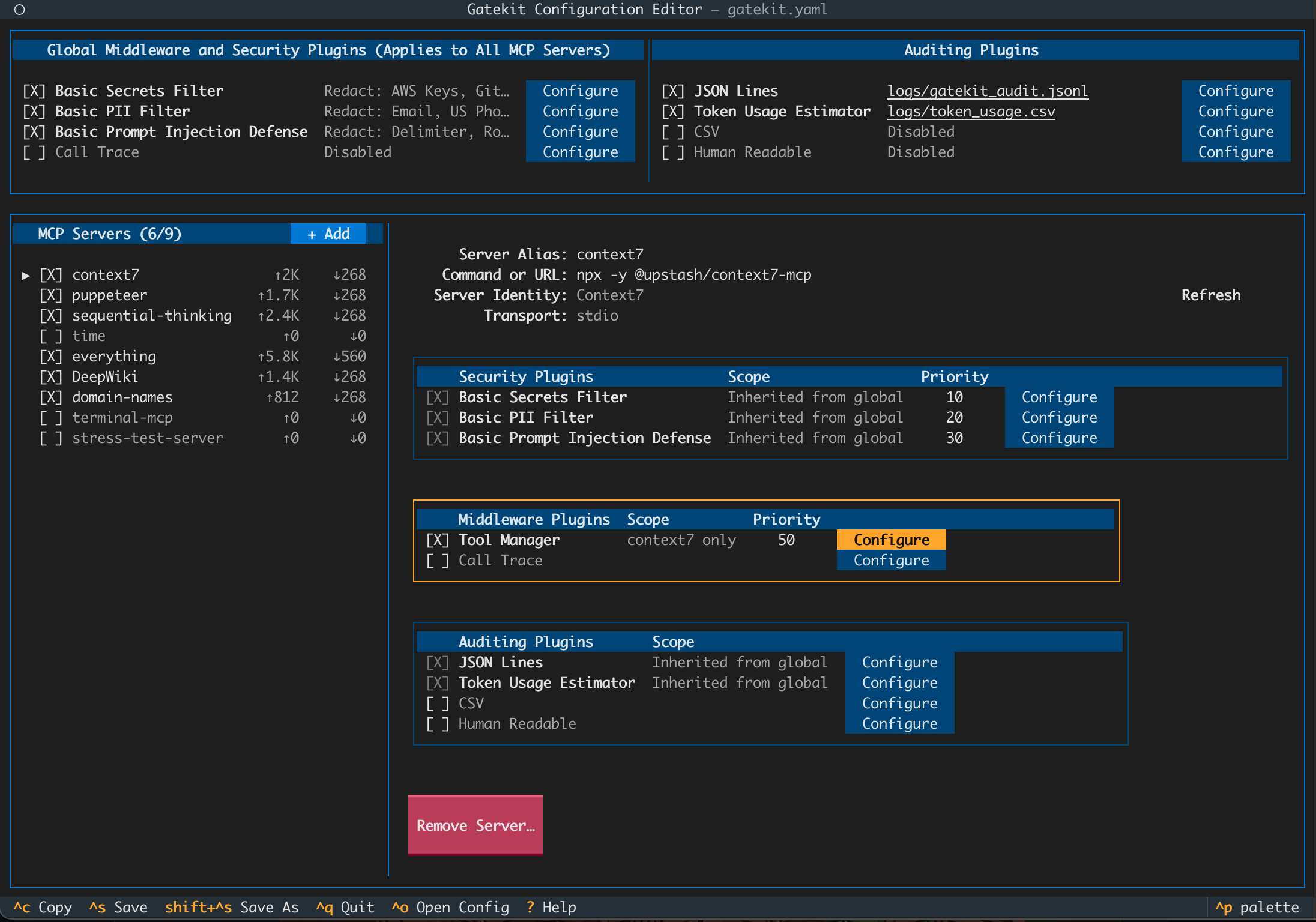
Task: Configure the global Basic PII Filter
Action: tap(580, 111)
